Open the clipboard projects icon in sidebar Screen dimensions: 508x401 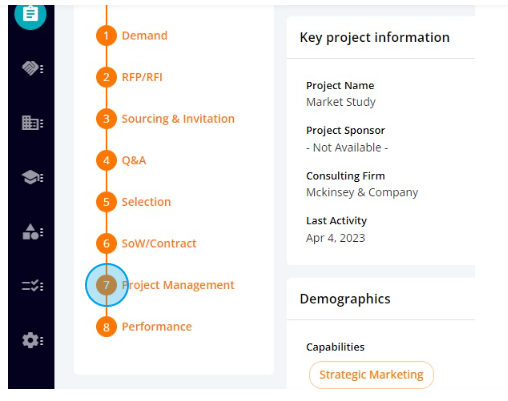point(30,15)
